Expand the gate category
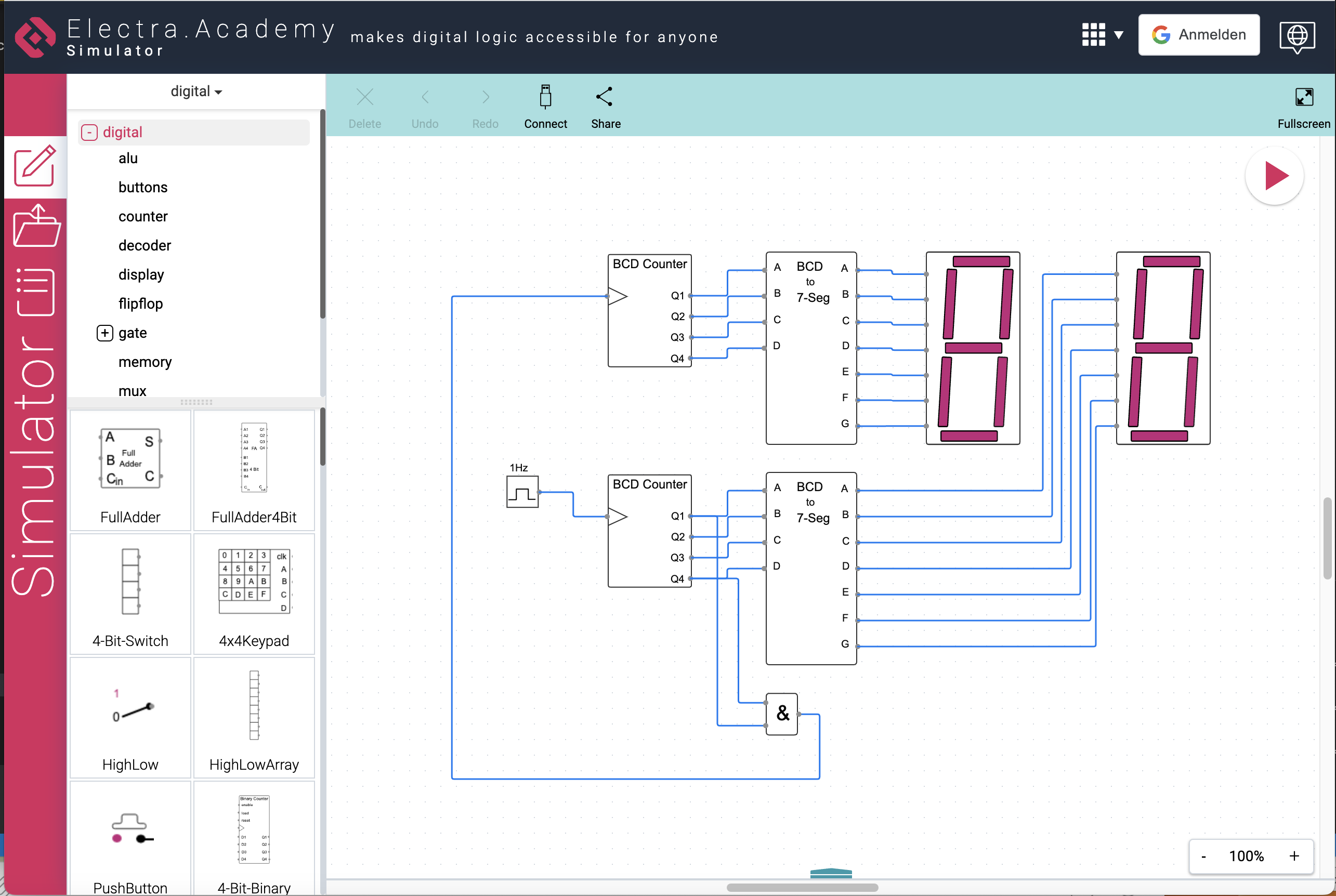 [x=104, y=333]
